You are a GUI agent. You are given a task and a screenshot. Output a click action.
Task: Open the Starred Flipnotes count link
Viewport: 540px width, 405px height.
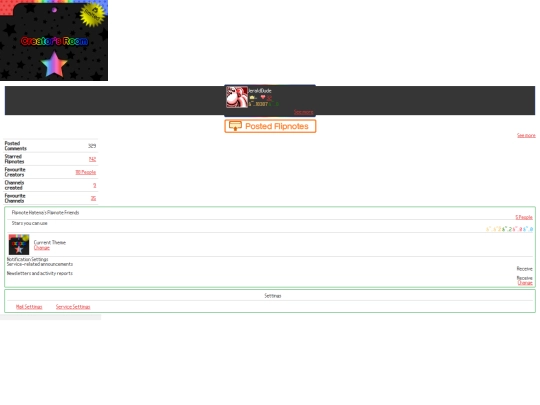tap(92, 159)
